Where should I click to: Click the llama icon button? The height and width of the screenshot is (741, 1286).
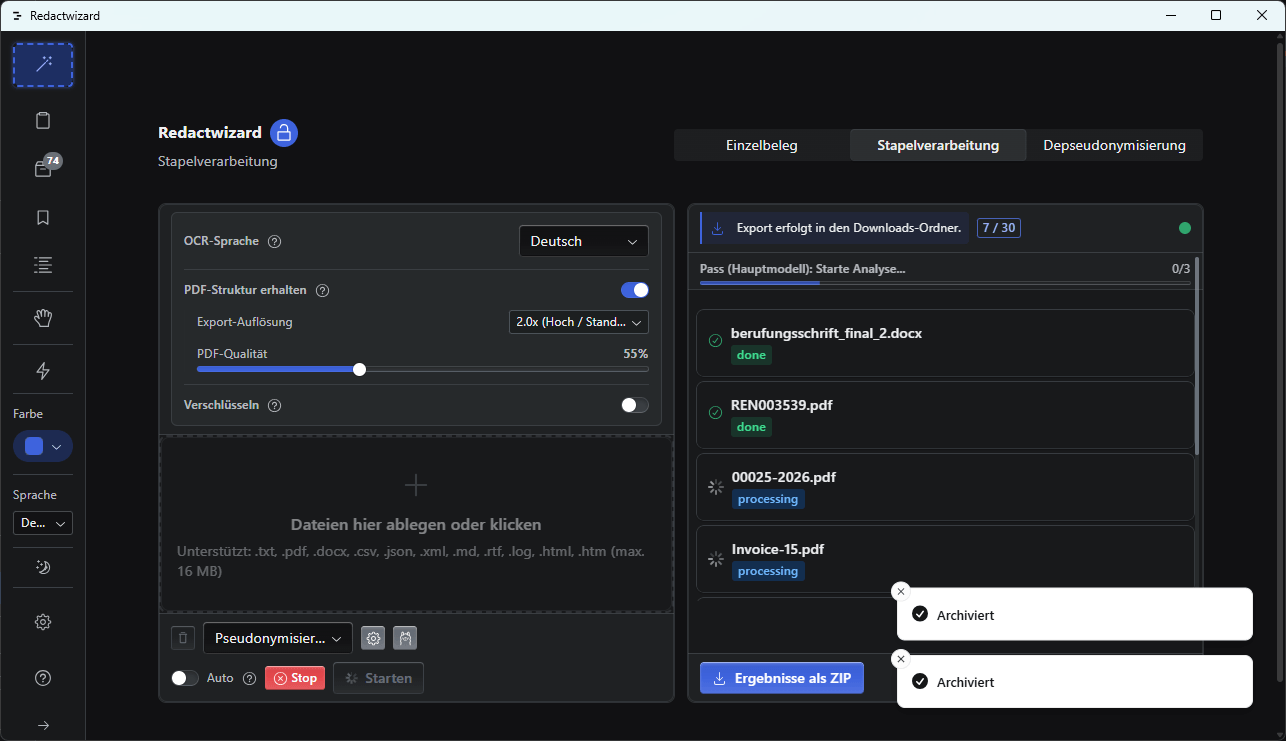pos(405,638)
